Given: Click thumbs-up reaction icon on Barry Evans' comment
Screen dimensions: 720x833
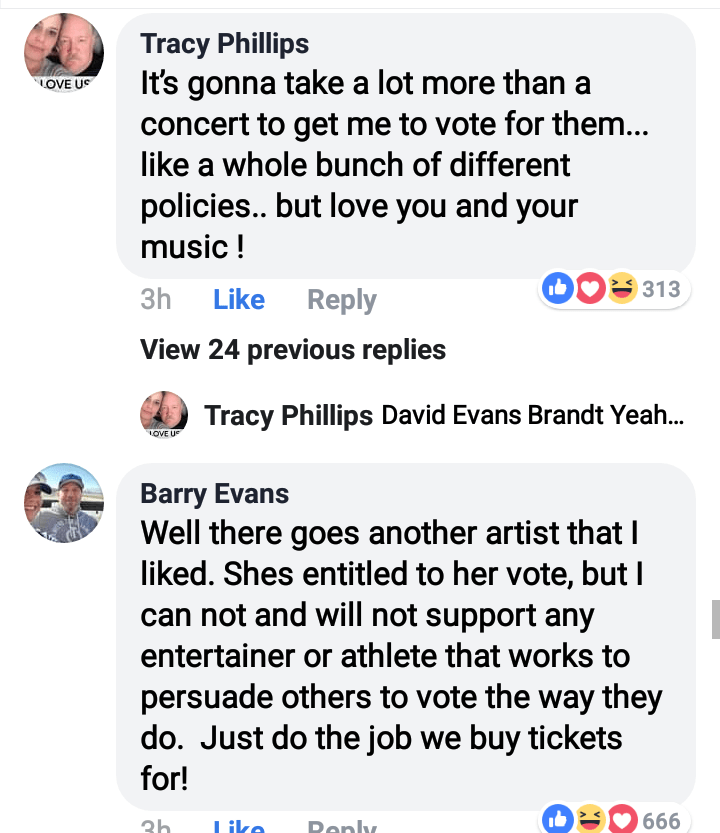Looking at the screenshot, I should 557,820.
